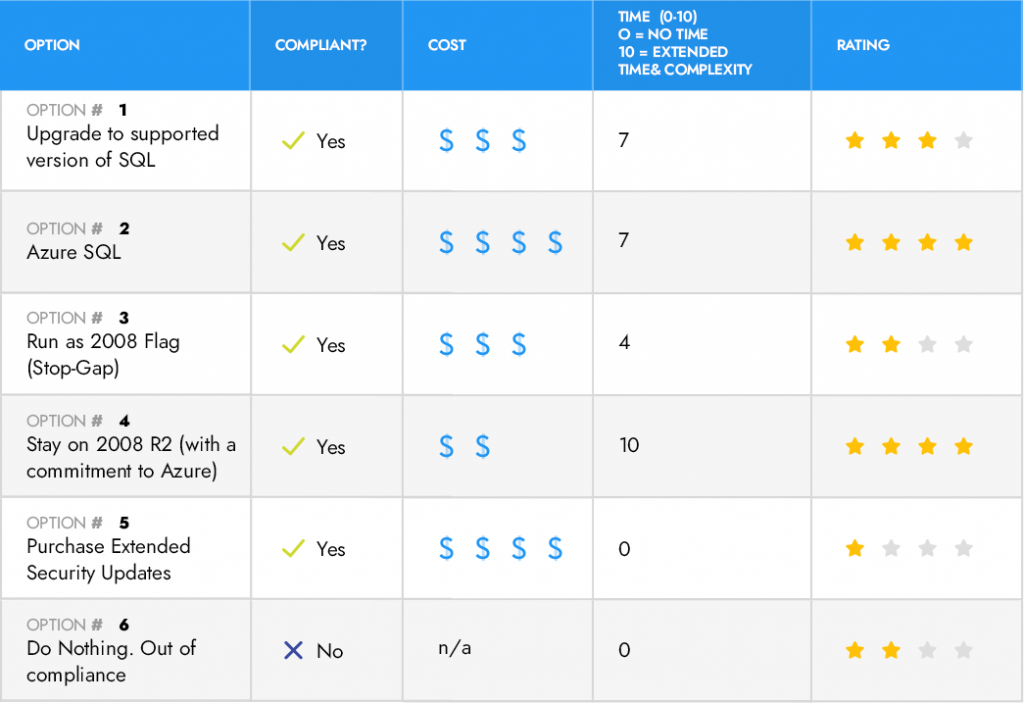Click the first dollar sign in Option 1
Screen dimensions: 1024x703
[446, 141]
